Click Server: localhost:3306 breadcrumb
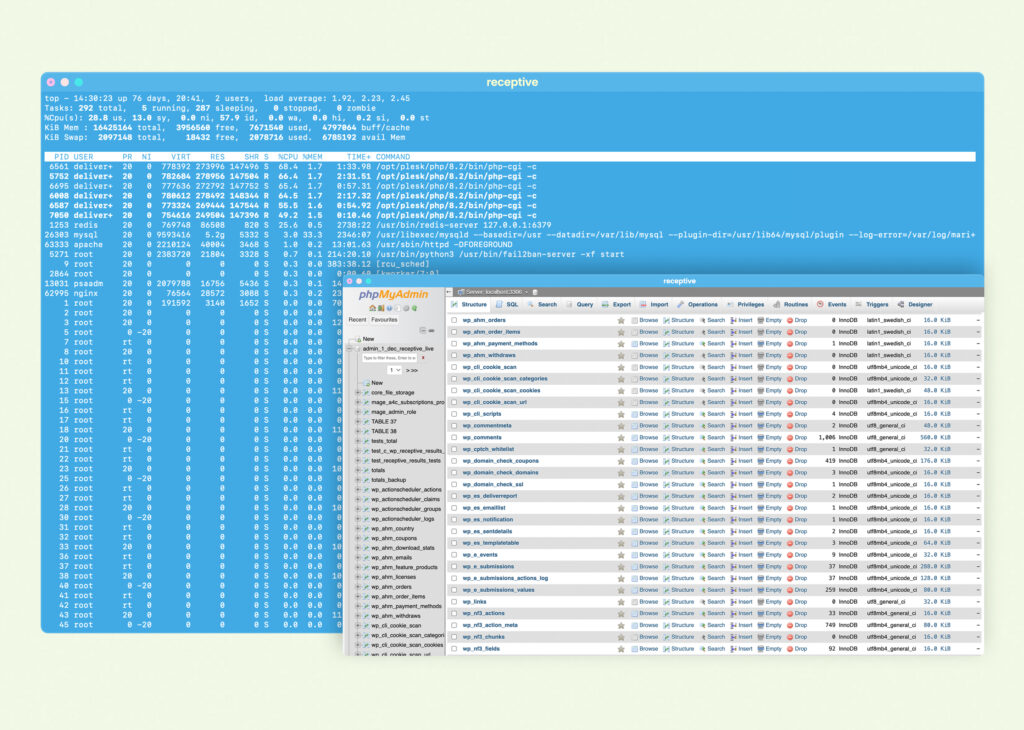This screenshot has width=1024, height=730. coord(492,292)
